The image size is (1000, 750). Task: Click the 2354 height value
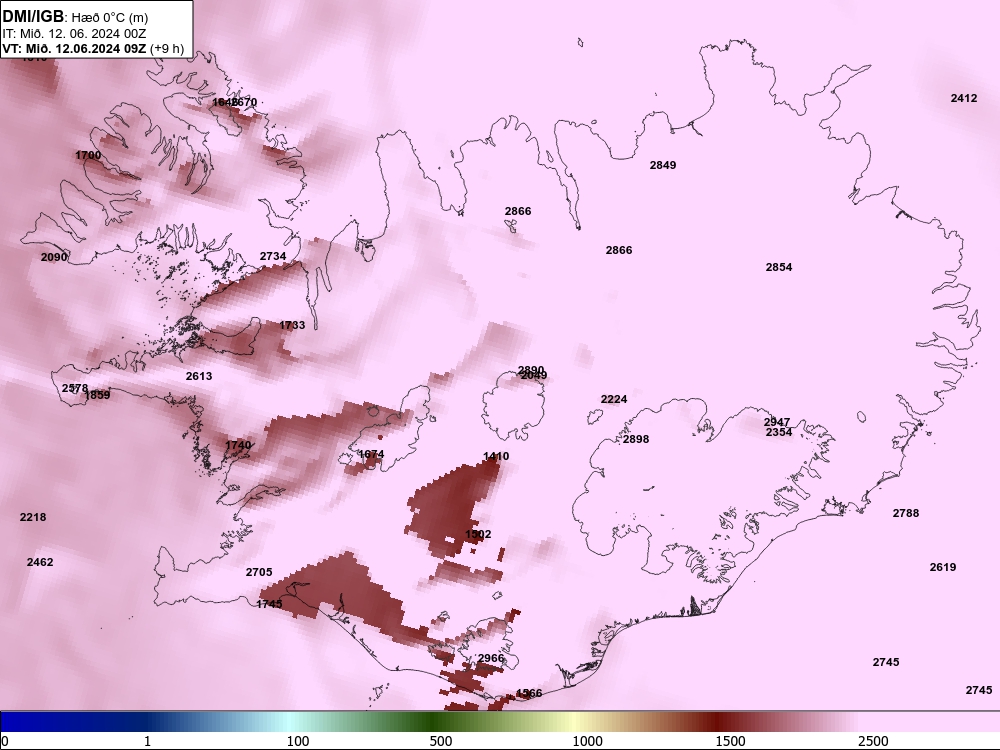click(779, 432)
